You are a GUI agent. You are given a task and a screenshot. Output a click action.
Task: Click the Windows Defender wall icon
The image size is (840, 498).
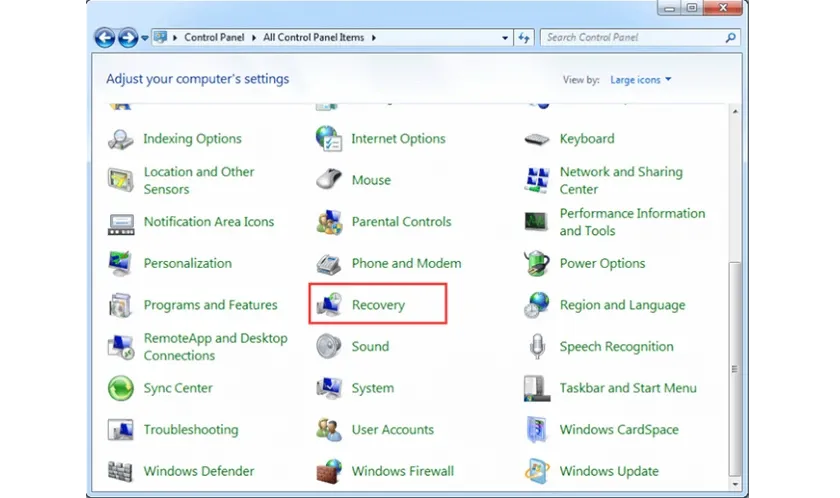coord(121,471)
